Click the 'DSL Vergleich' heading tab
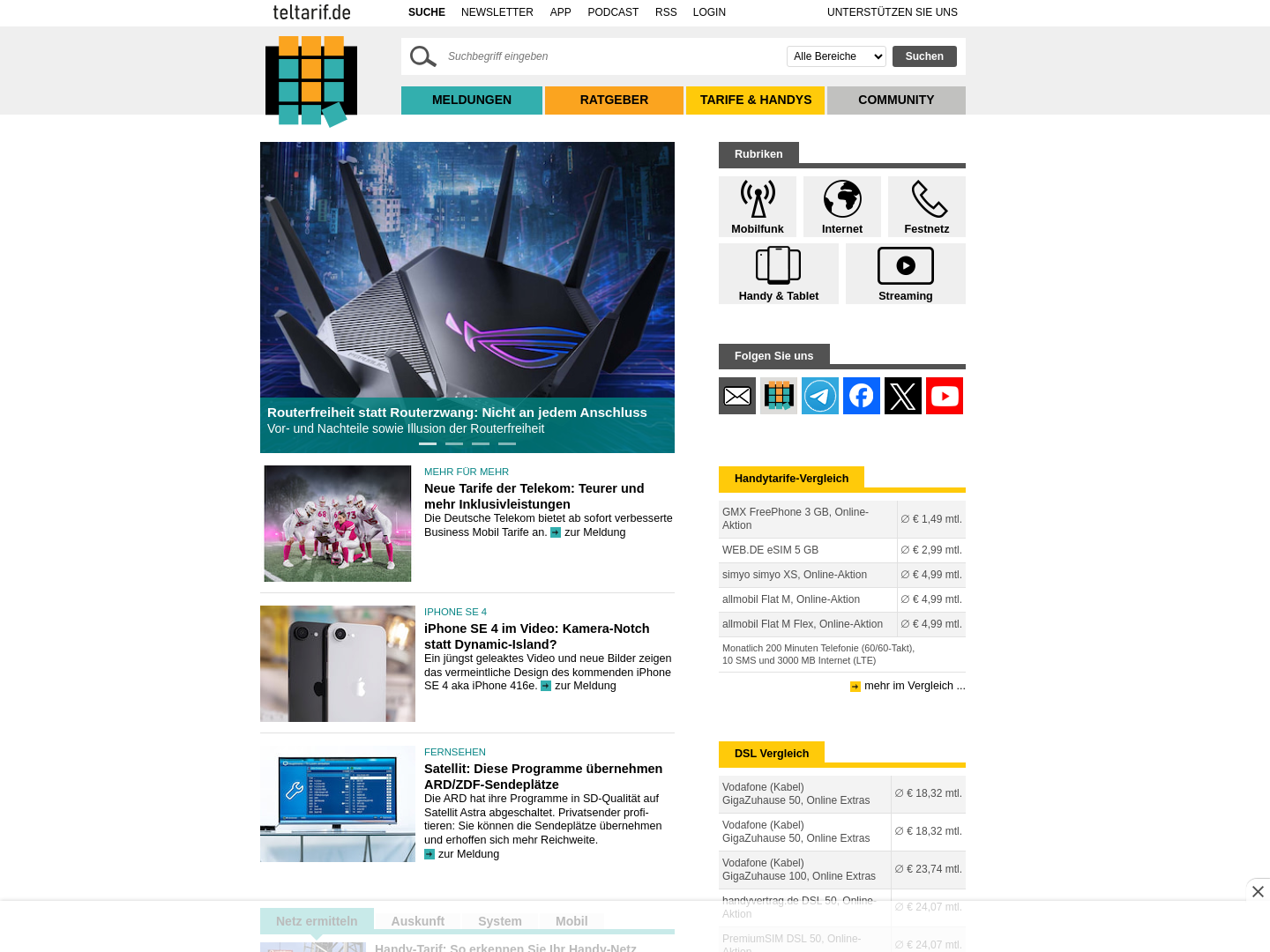This screenshot has width=1270, height=952. (x=772, y=754)
